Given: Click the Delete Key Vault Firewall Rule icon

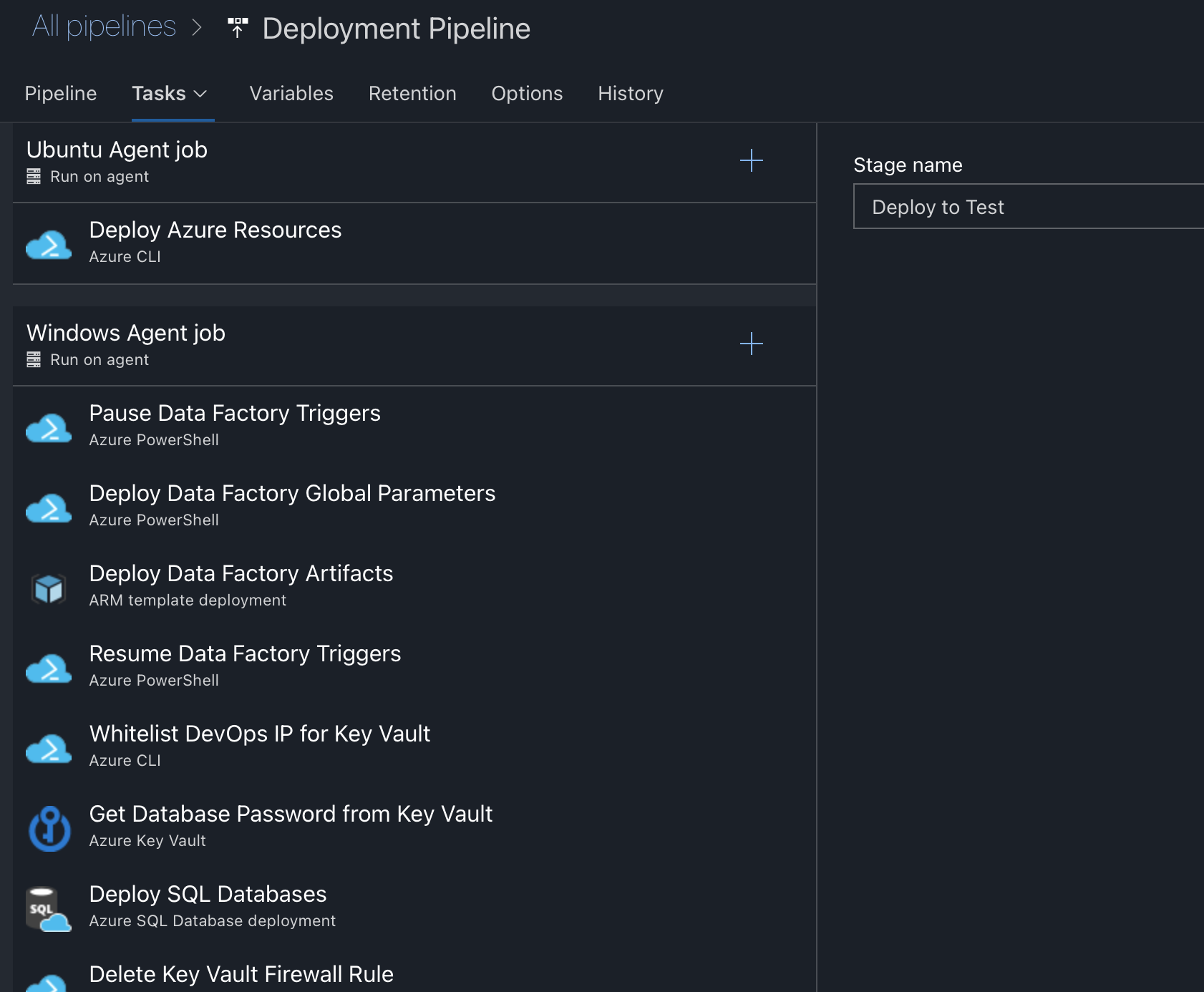Looking at the screenshot, I should tap(49, 983).
